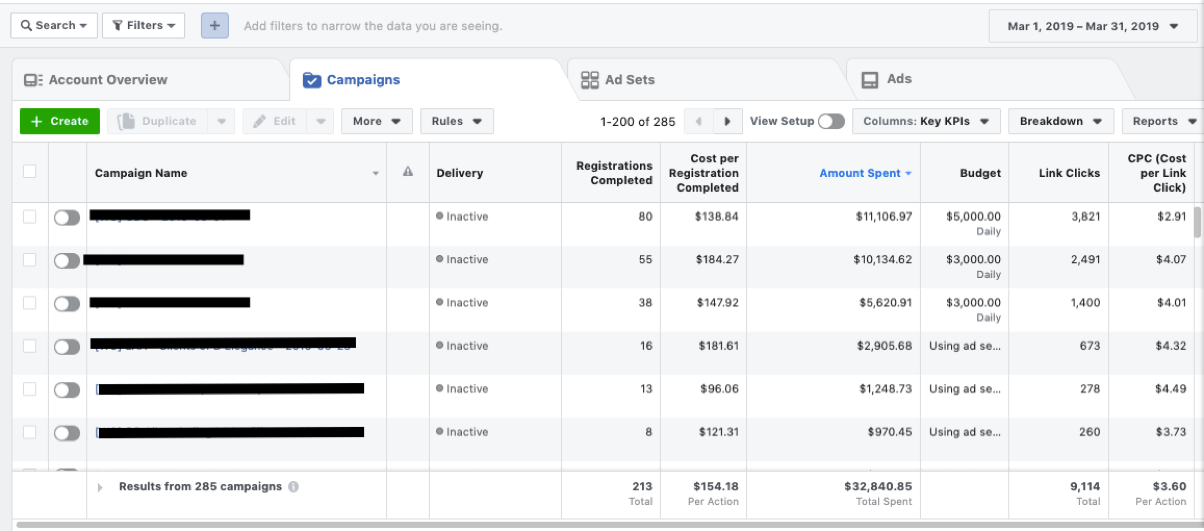Sort by Registrations Completed column

tap(611, 173)
